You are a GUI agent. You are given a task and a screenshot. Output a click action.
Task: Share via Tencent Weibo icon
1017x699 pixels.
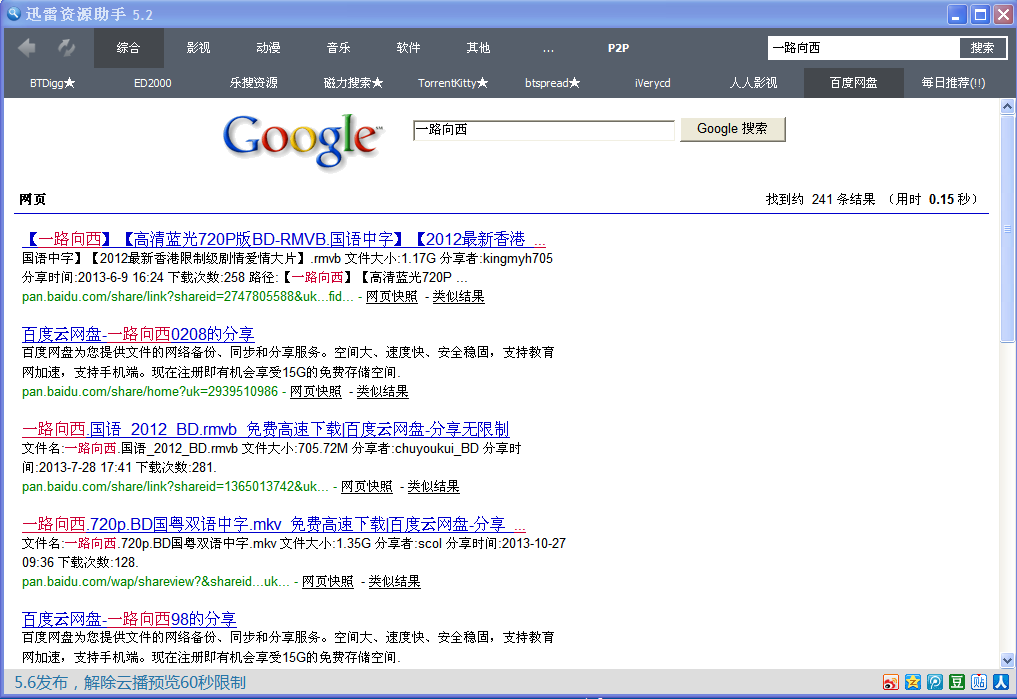pyautogui.click(x=935, y=682)
